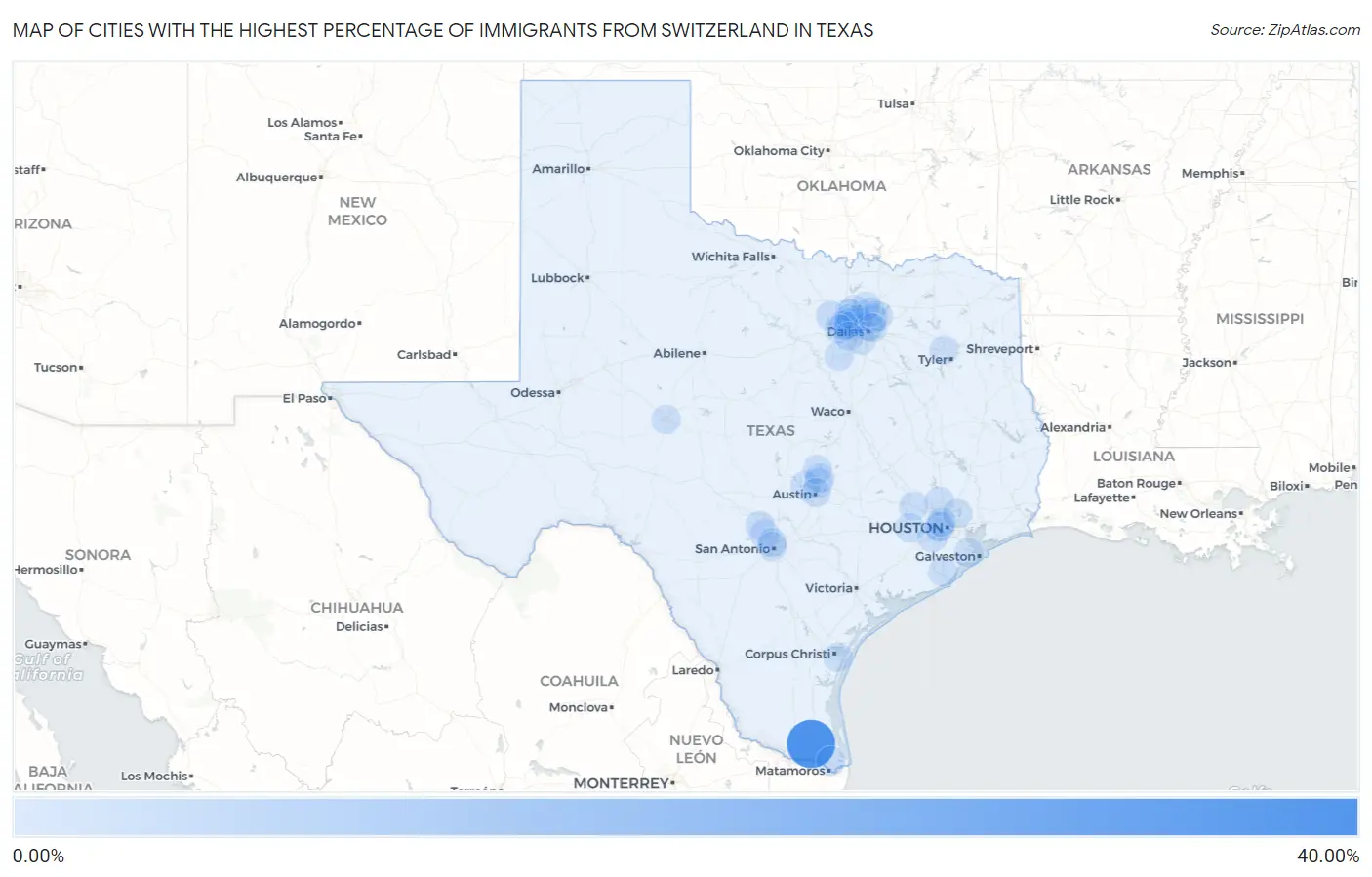Click the CHIHUAHUA state label
The width and height of the screenshot is (1372, 877).
click(357, 608)
